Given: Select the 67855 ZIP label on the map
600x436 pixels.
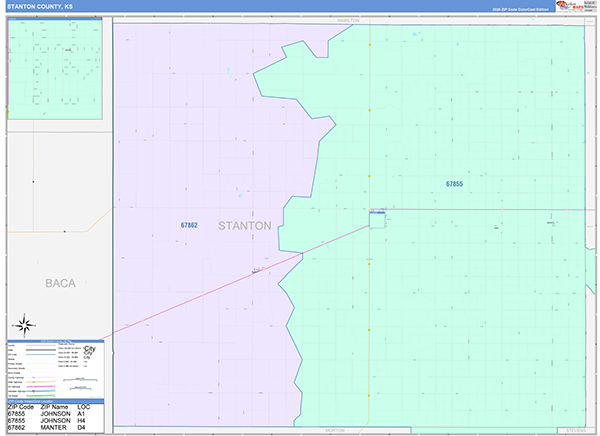Looking at the screenshot, I should point(454,184).
